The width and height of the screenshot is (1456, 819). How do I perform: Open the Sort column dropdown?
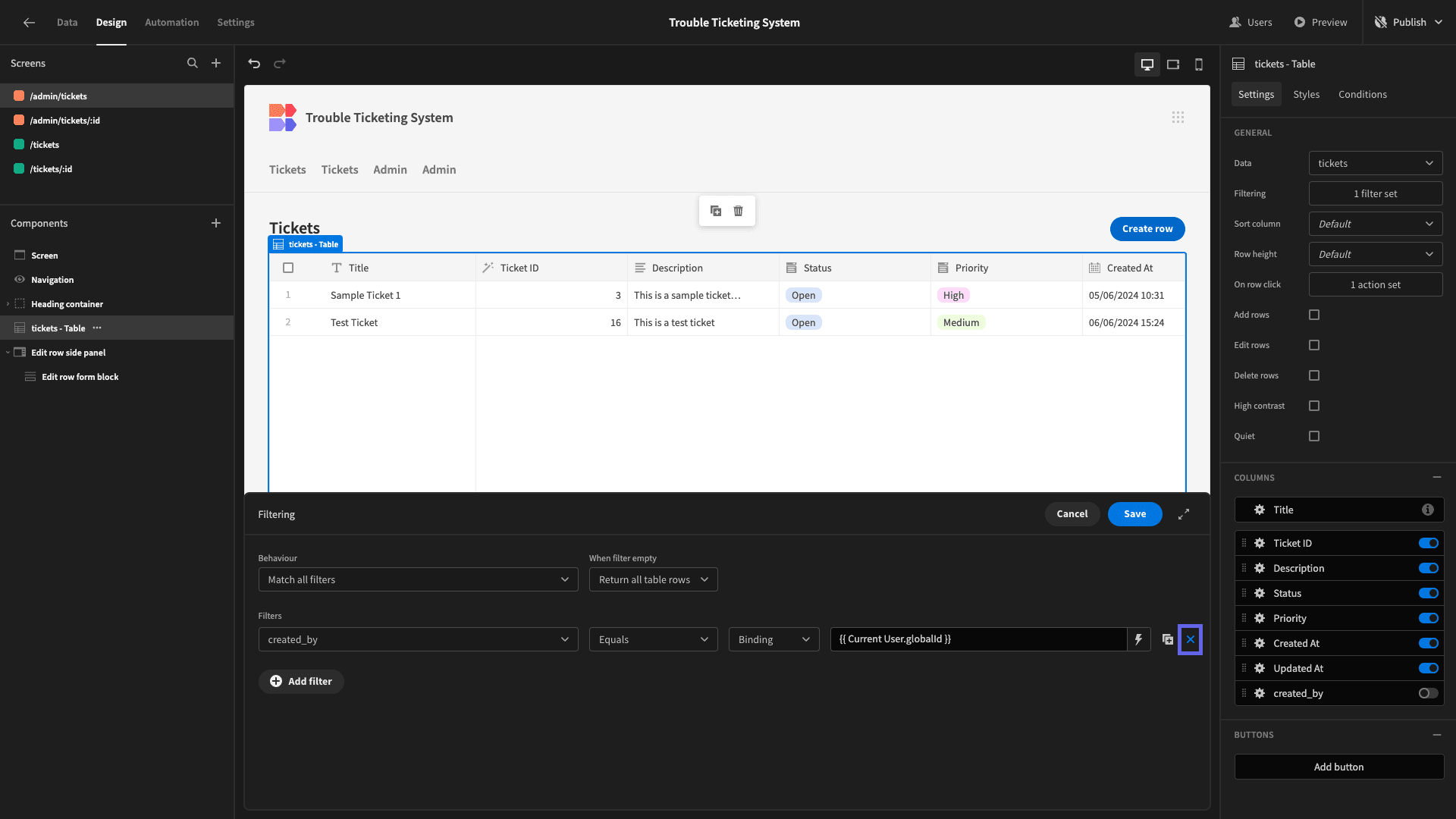point(1376,224)
